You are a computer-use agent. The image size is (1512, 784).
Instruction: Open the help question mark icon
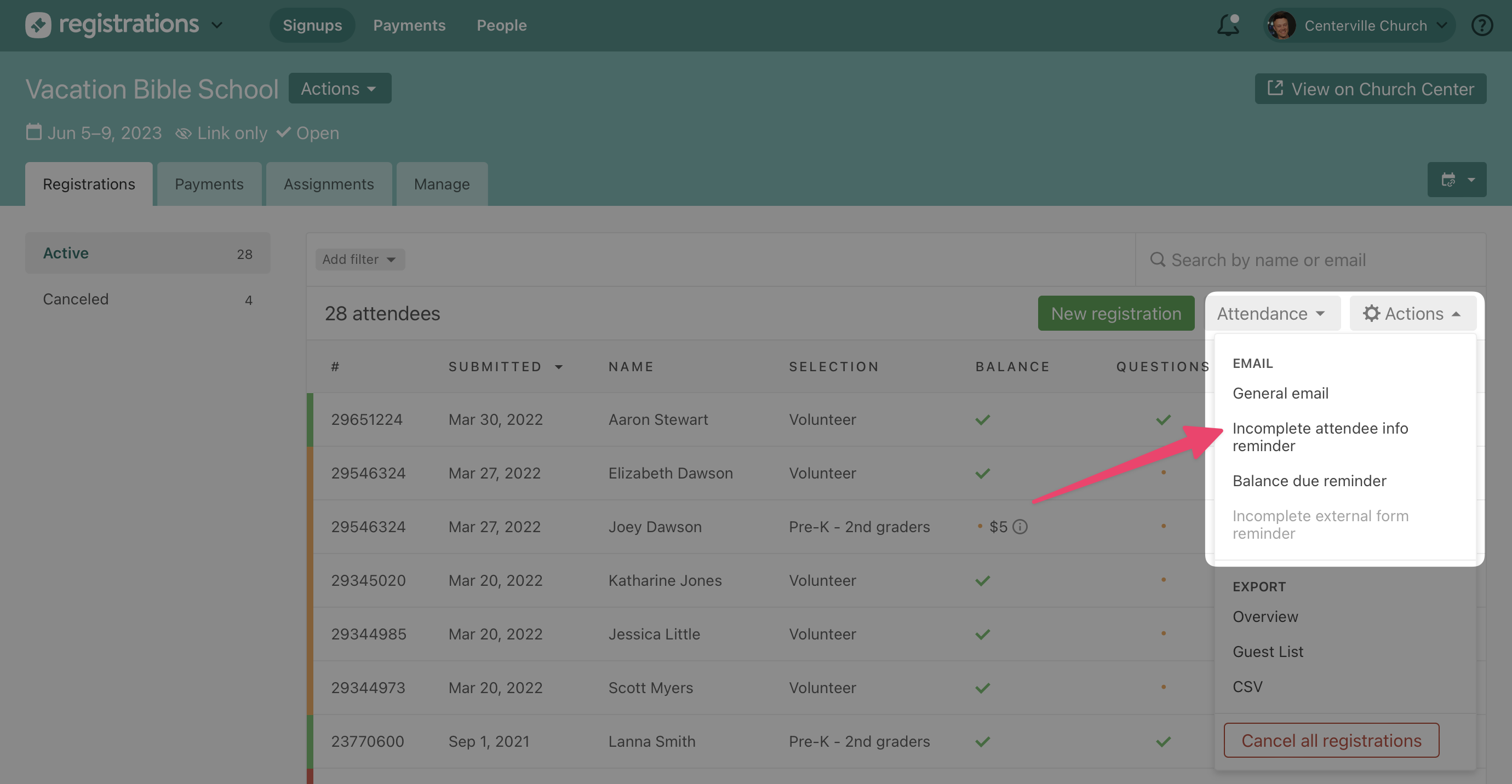click(x=1481, y=25)
